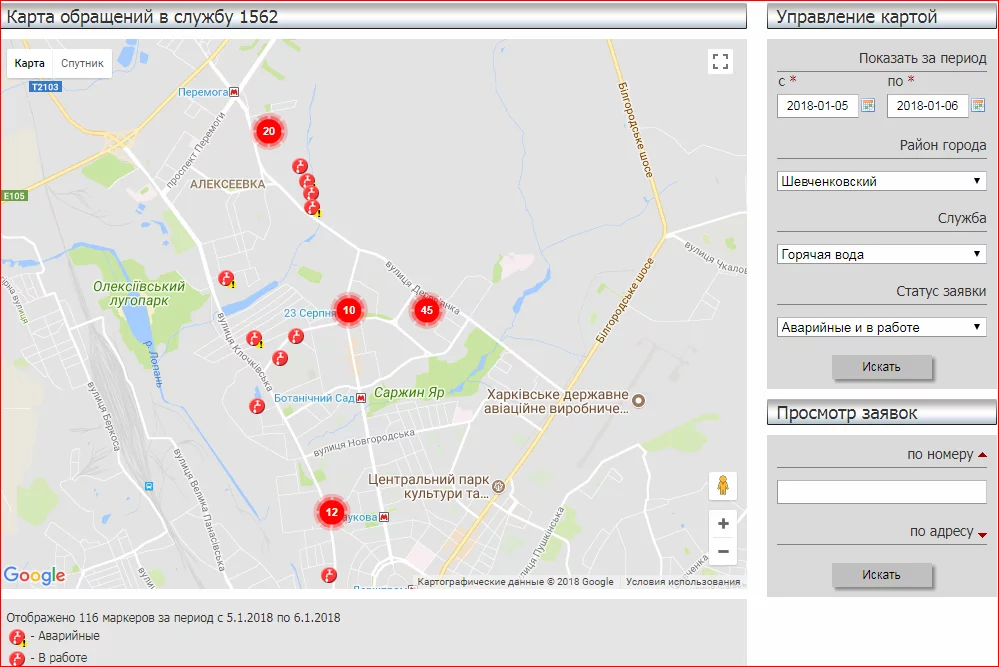Screen dimensions: 999x667
Task: Zoom out on the map
Action: click(x=722, y=551)
